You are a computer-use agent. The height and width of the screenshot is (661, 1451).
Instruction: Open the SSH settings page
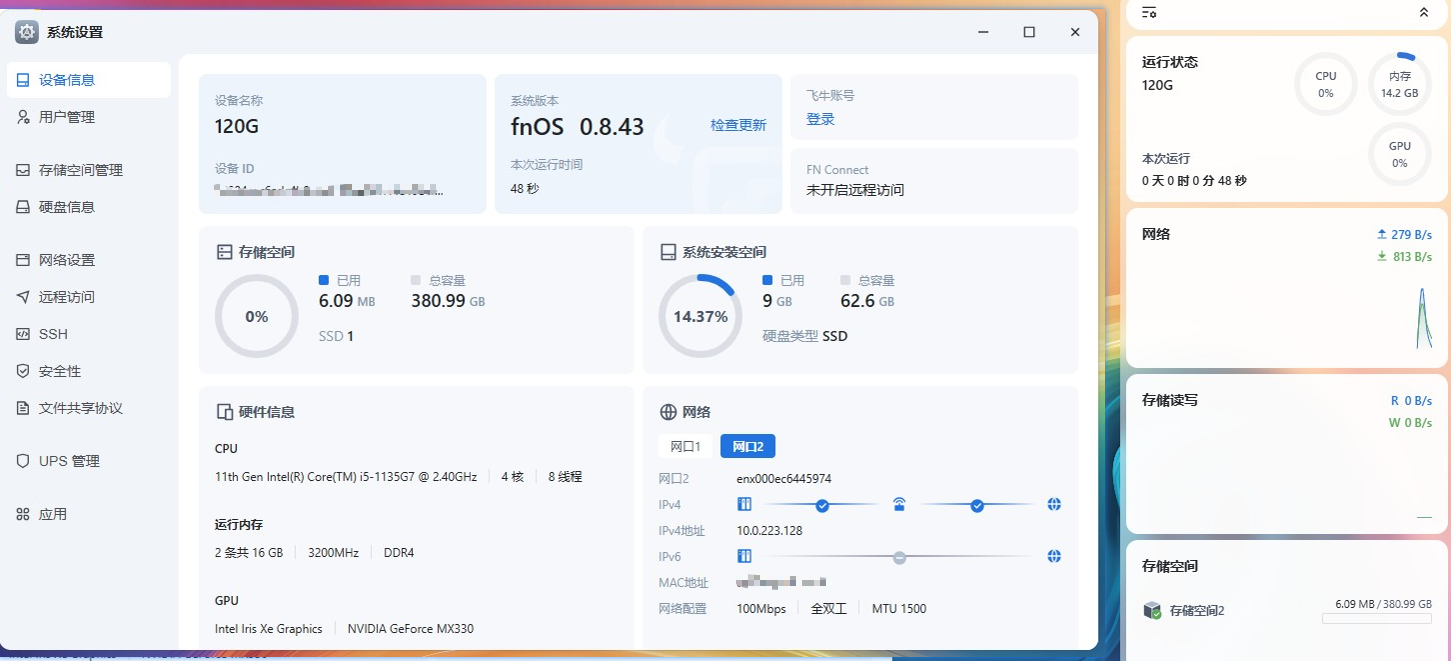(52, 334)
